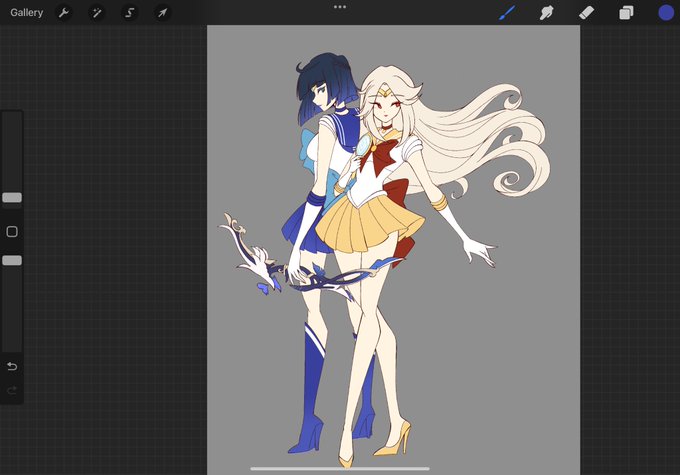Activate the Selection tool

[130, 13]
